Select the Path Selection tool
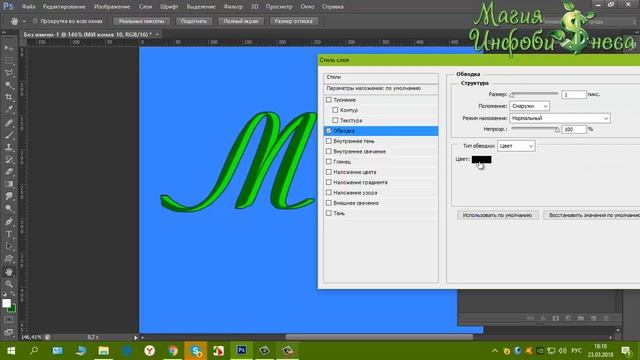640x360 pixels. pyautogui.click(x=9, y=246)
